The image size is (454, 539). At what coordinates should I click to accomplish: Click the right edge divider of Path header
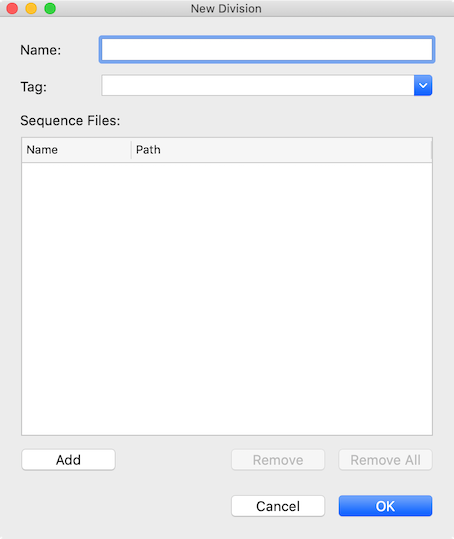pos(431,150)
